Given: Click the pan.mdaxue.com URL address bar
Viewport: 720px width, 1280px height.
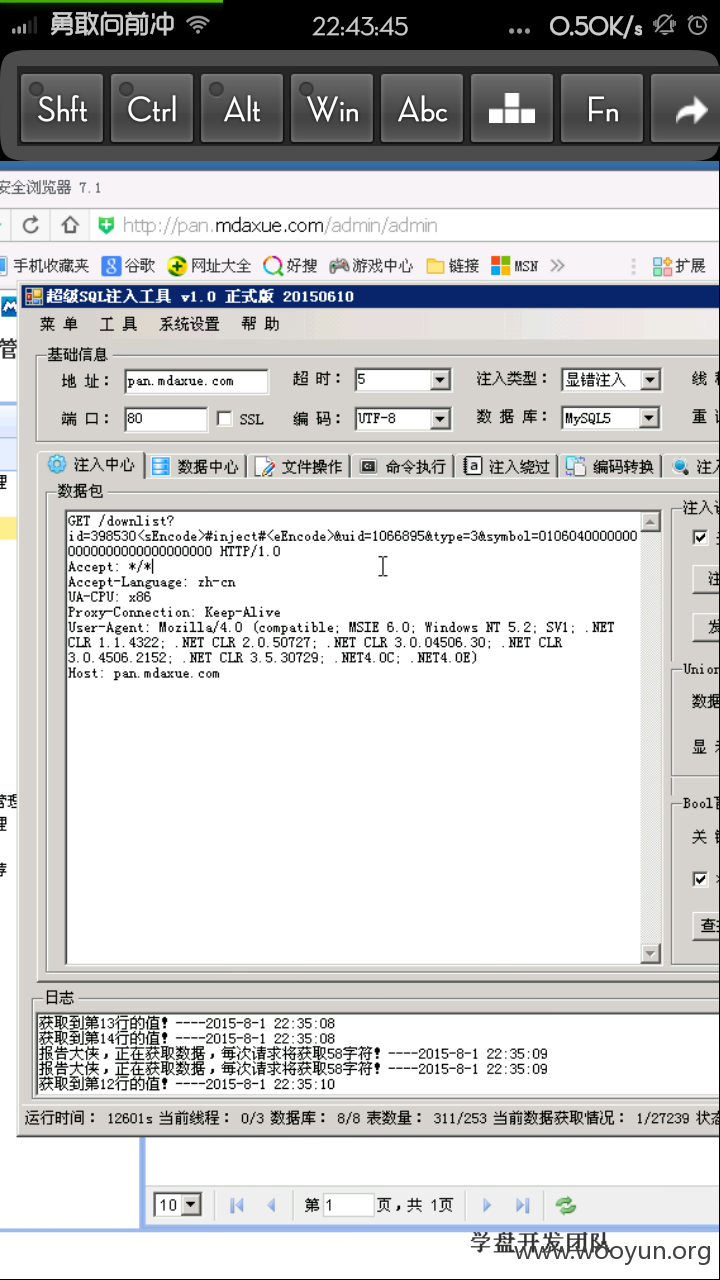Looking at the screenshot, I should 280,225.
